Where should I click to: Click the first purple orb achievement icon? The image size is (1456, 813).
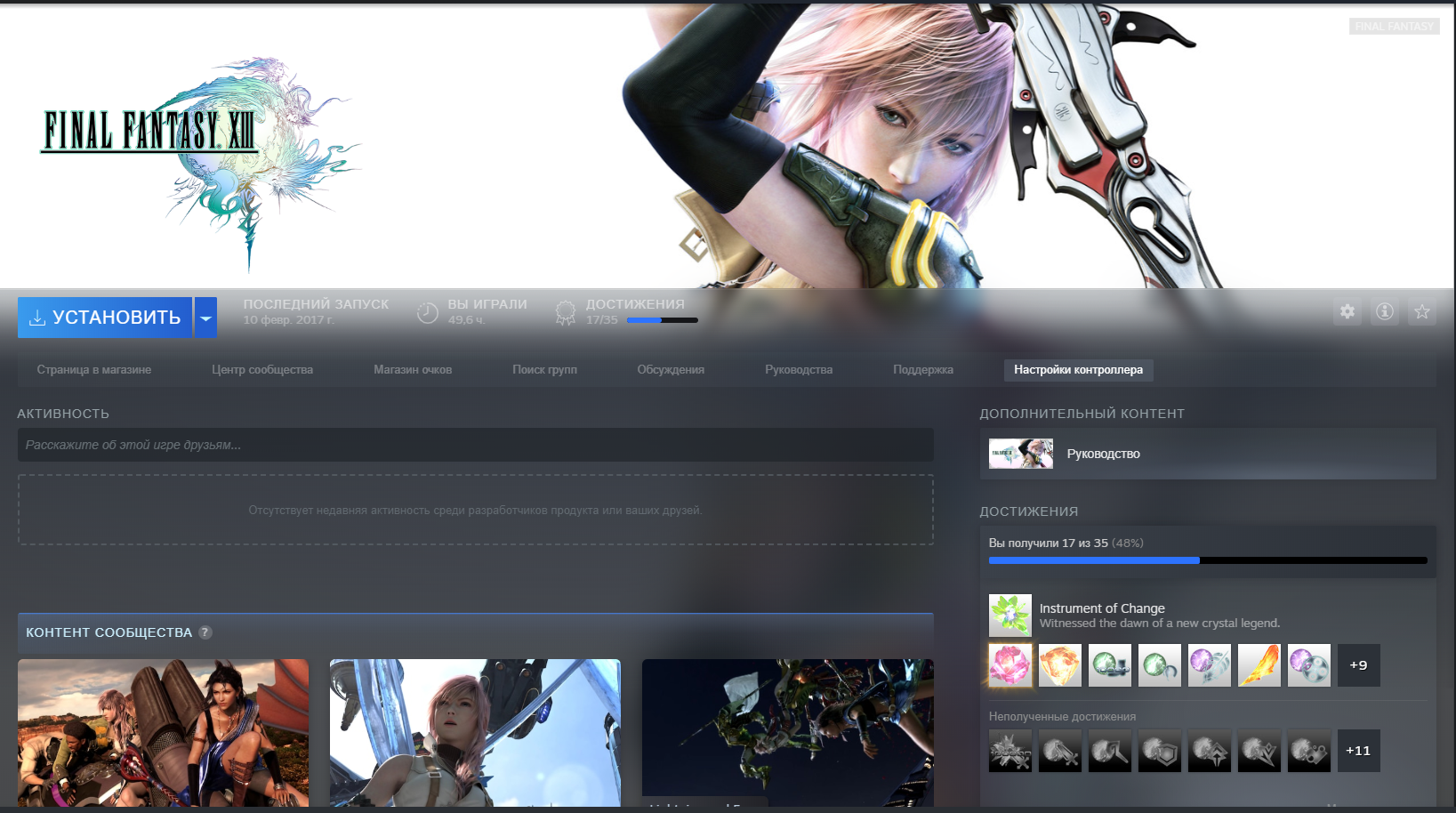click(1210, 665)
